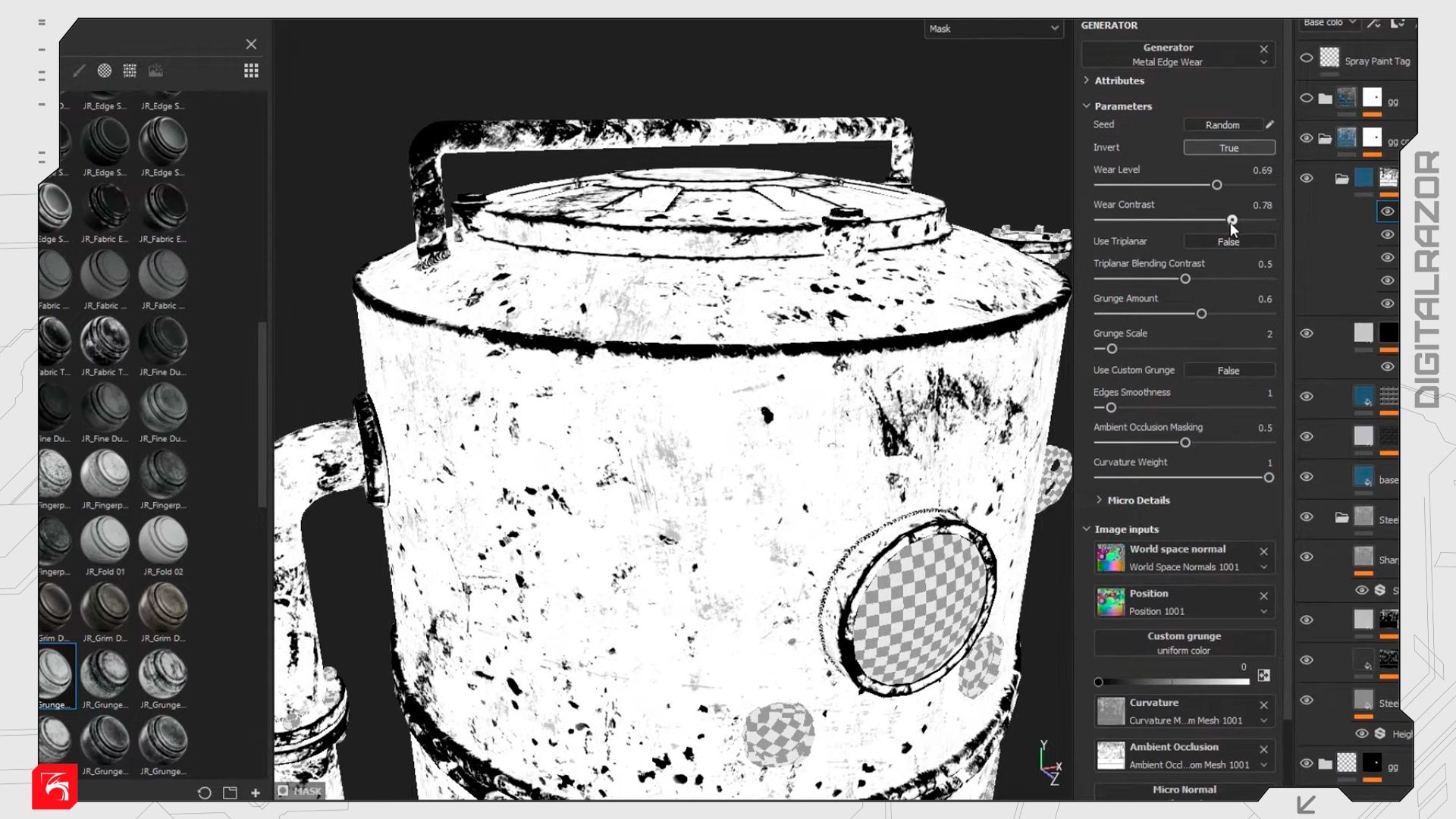Viewport: 1456px width, 819px height.
Task: Click the refresh icon at shelf bottom
Action: point(204,792)
